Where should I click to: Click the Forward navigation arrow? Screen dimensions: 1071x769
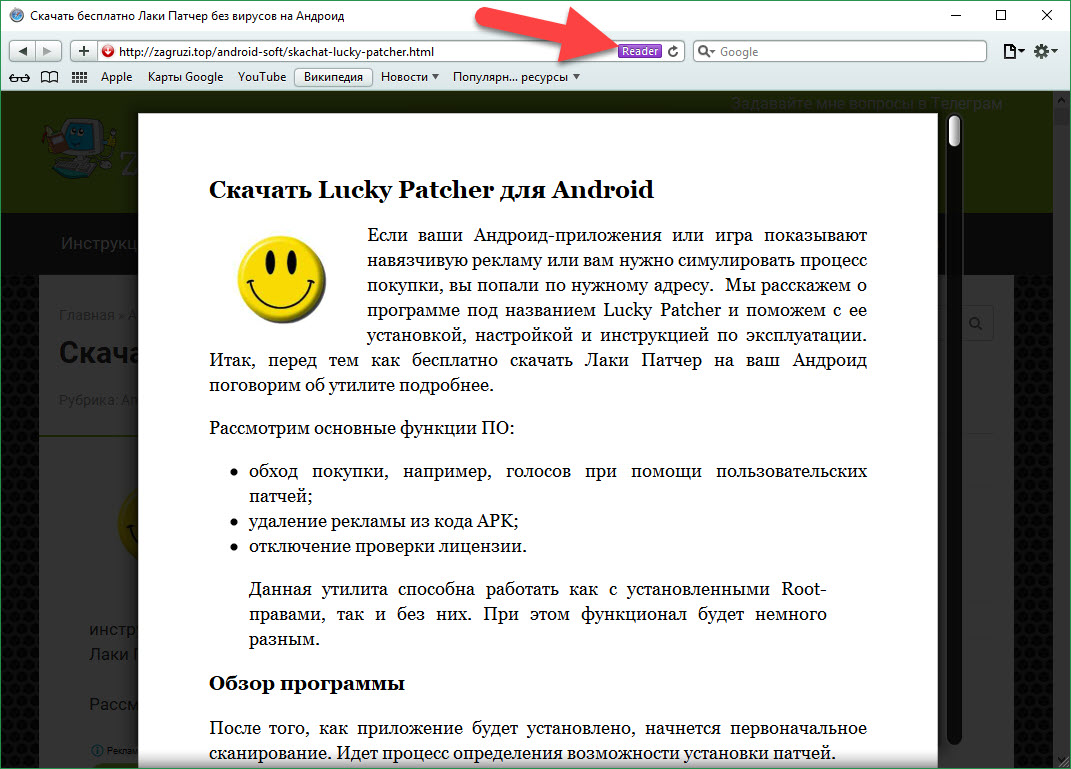[x=48, y=51]
